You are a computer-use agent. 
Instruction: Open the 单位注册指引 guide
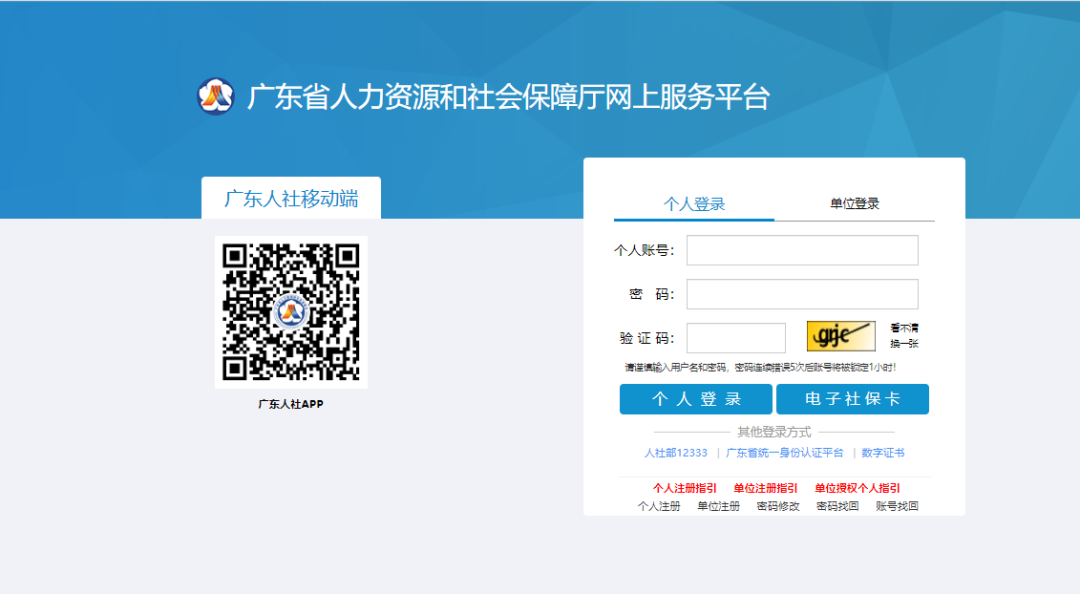click(765, 488)
